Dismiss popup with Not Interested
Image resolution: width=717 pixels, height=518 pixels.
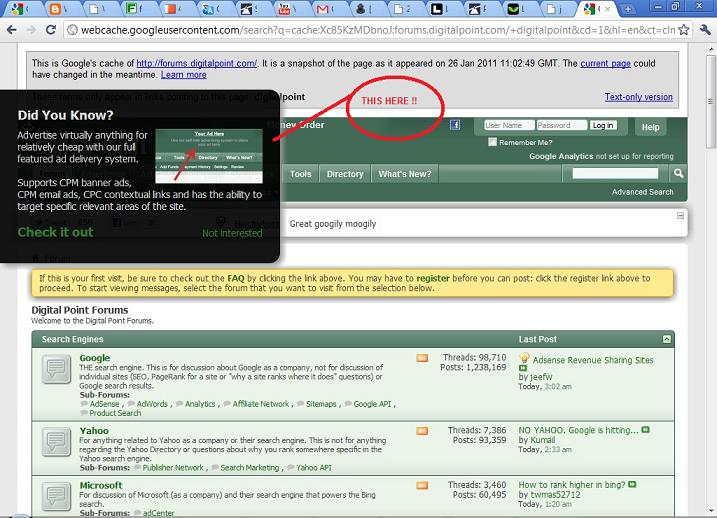coord(232,233)
